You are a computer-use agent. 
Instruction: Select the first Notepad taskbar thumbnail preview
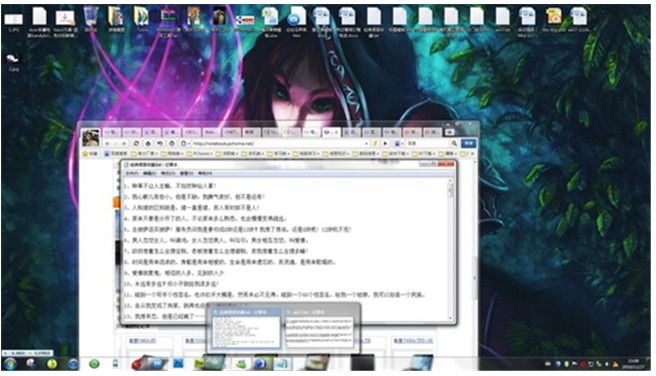tap(246, 330)
